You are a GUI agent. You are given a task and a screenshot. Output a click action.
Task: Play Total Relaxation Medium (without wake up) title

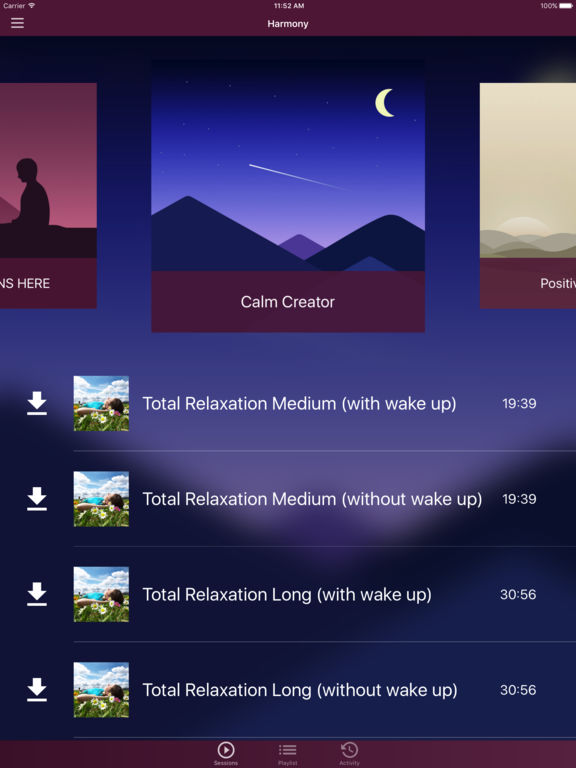[312, 499]
